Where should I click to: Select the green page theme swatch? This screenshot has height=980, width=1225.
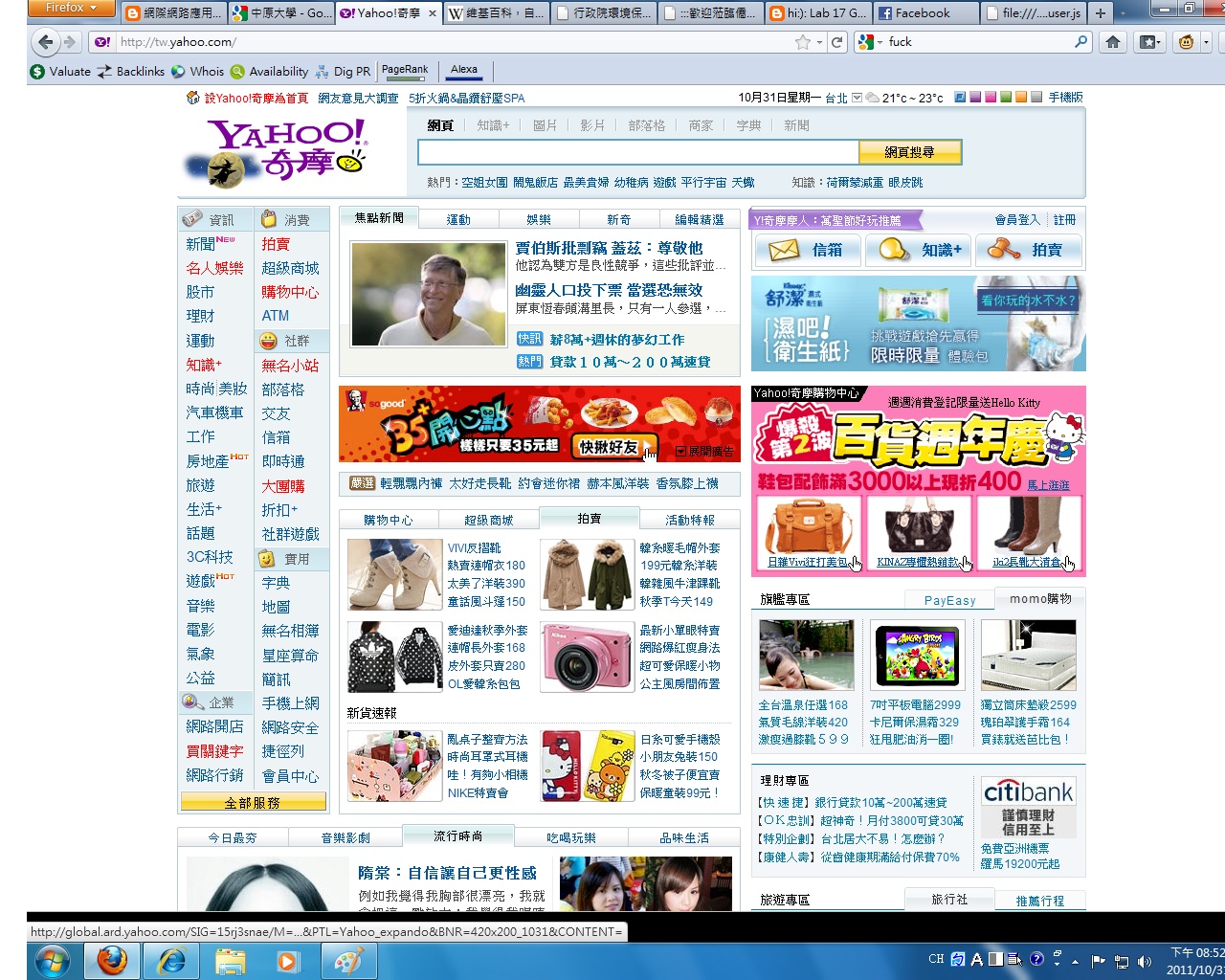[x=1006, y=98]
